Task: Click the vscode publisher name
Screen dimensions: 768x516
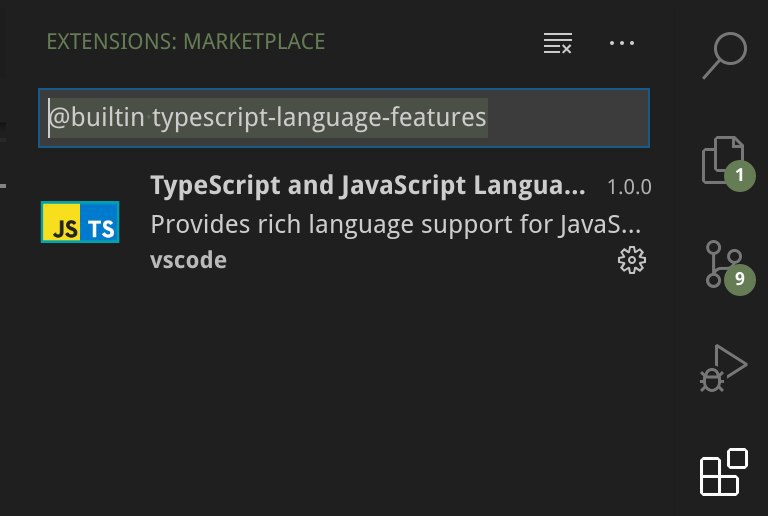Action: tap(189, 260)
